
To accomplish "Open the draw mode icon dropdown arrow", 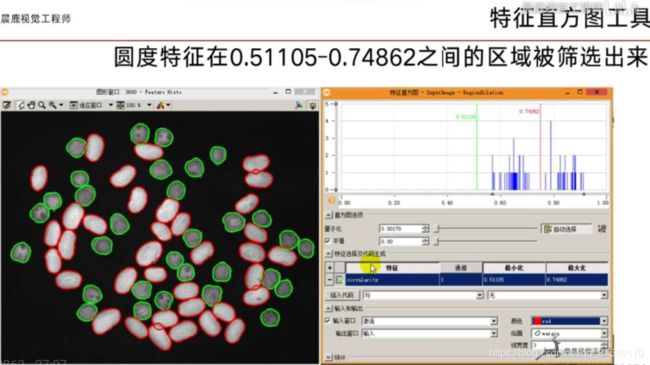I will click(169, 105).
